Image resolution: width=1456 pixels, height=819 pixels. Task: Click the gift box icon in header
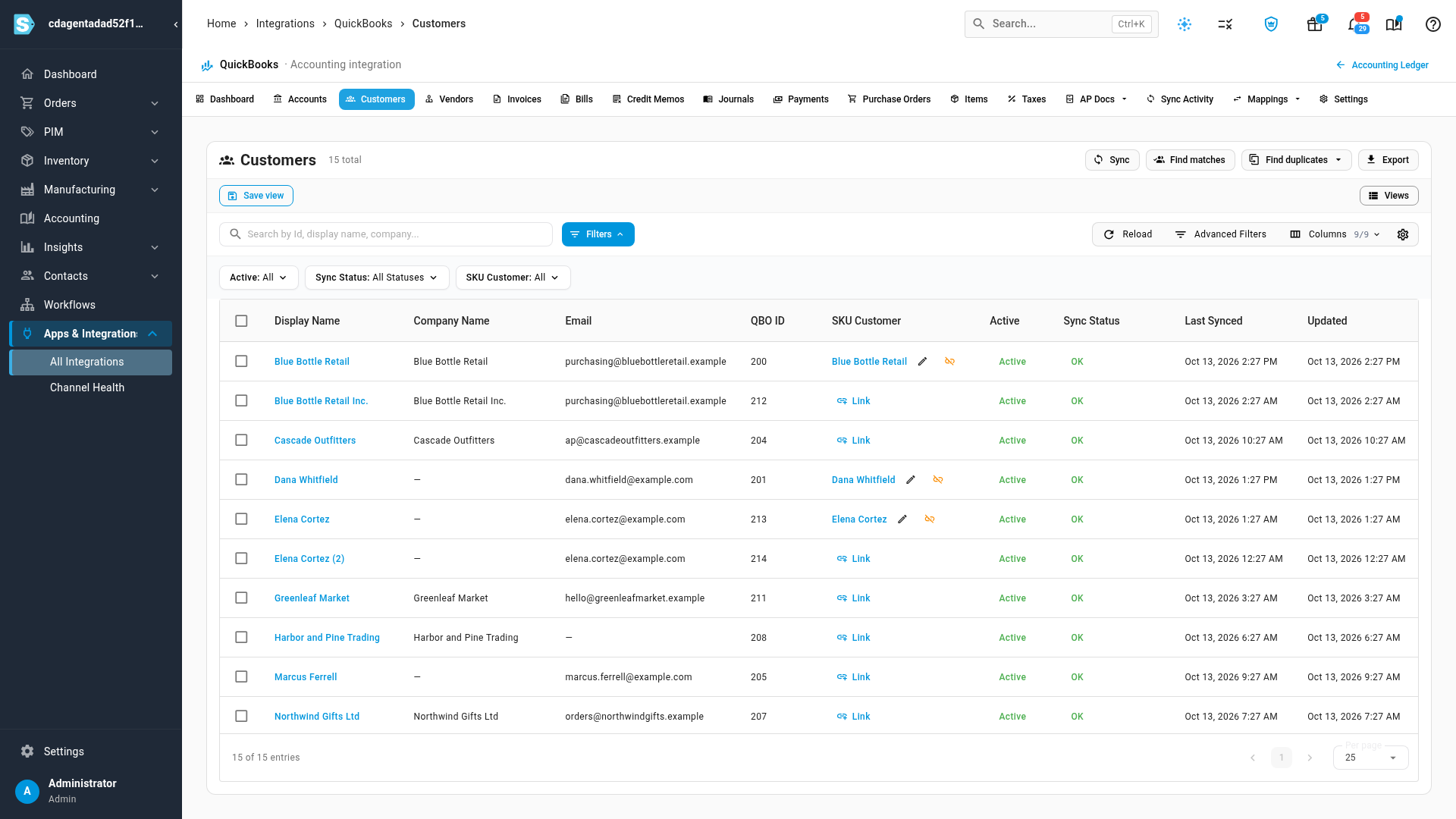pyautogui.click(x=1314, y=24)
